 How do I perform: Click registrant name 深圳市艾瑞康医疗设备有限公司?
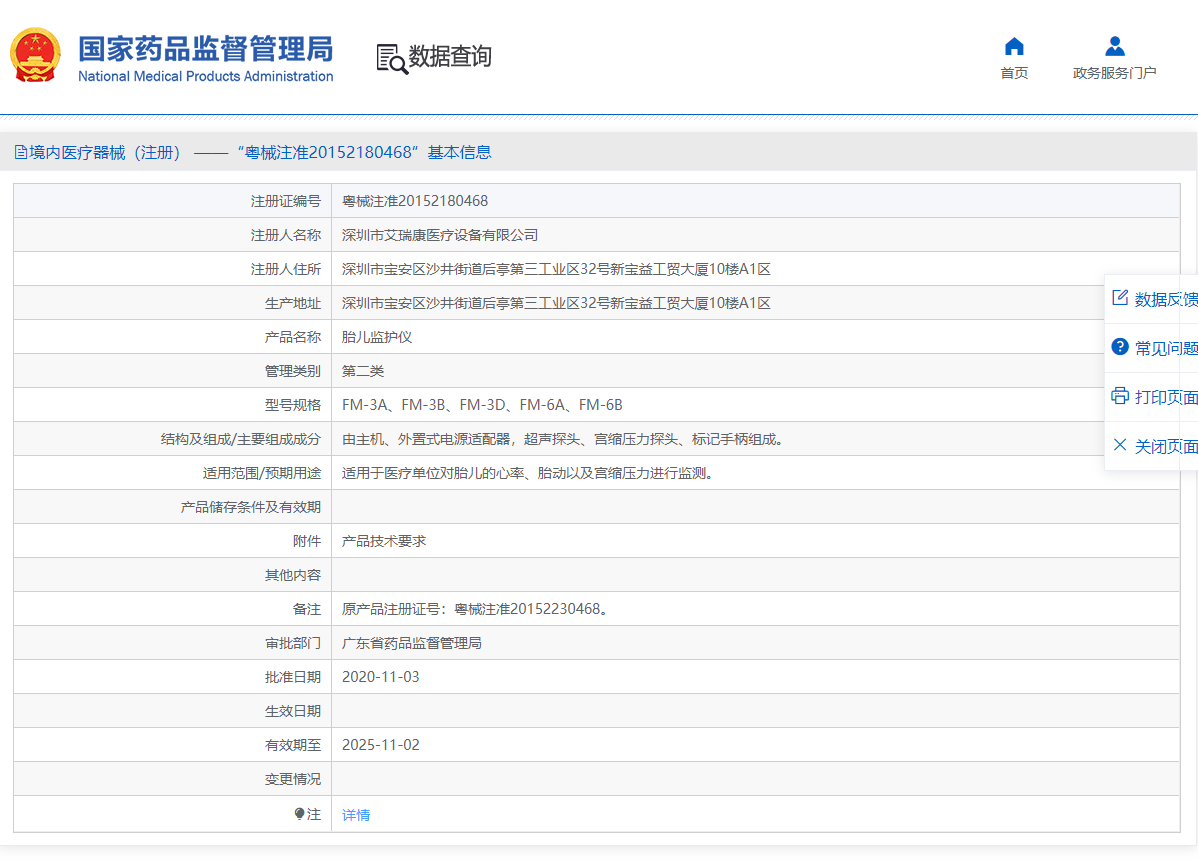click(440, 235)
